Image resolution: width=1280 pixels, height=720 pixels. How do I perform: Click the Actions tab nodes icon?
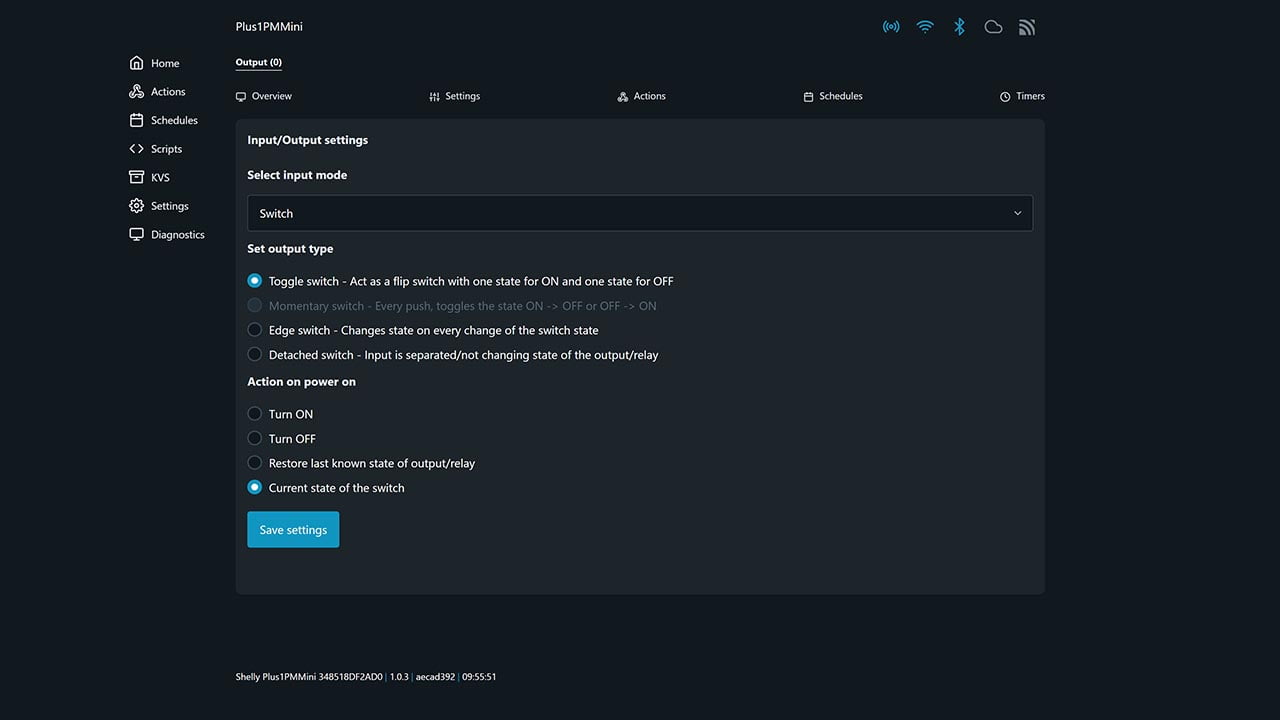click(x=623, y=97)
